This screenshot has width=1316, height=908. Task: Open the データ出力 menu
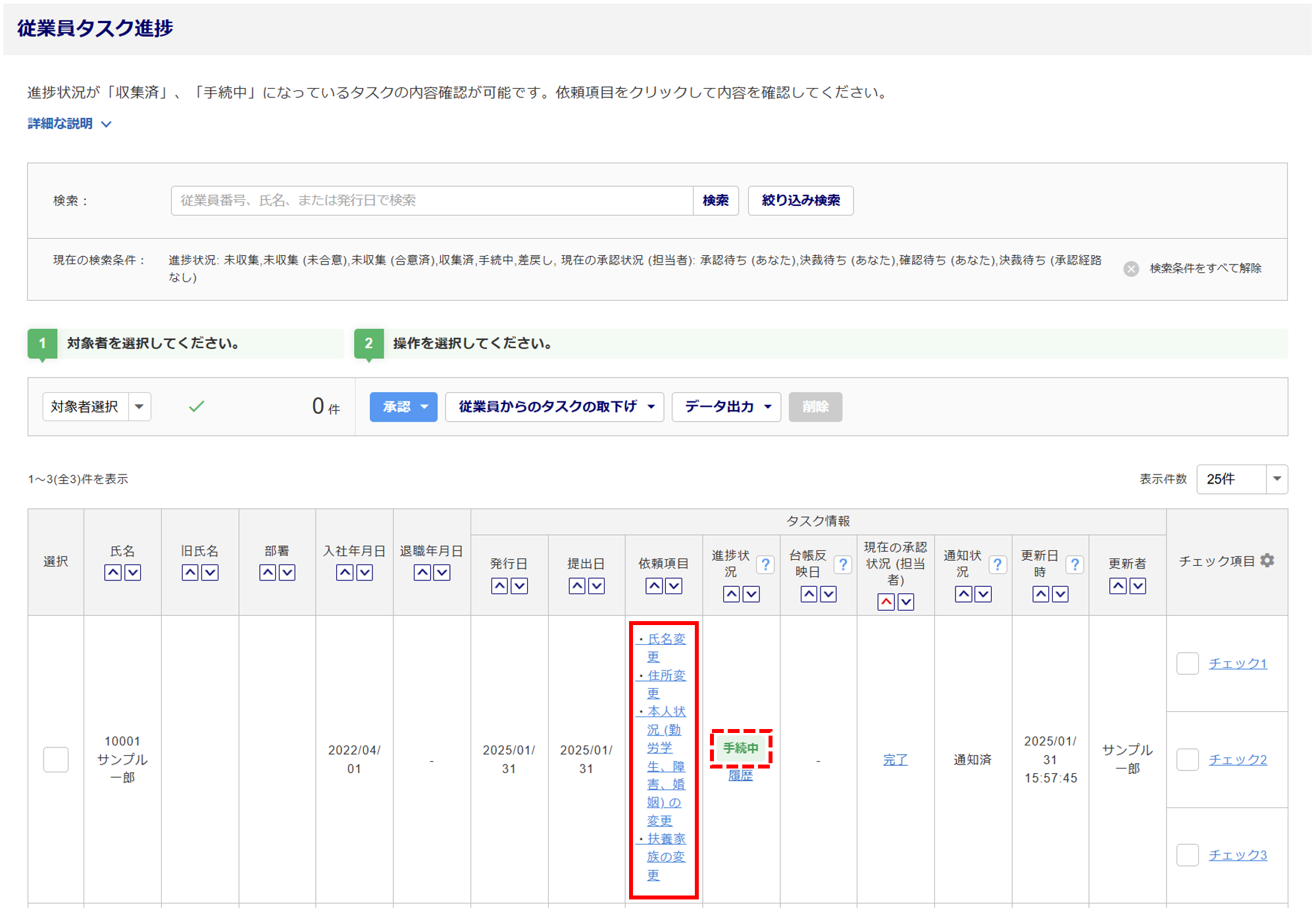click(726, 407)
